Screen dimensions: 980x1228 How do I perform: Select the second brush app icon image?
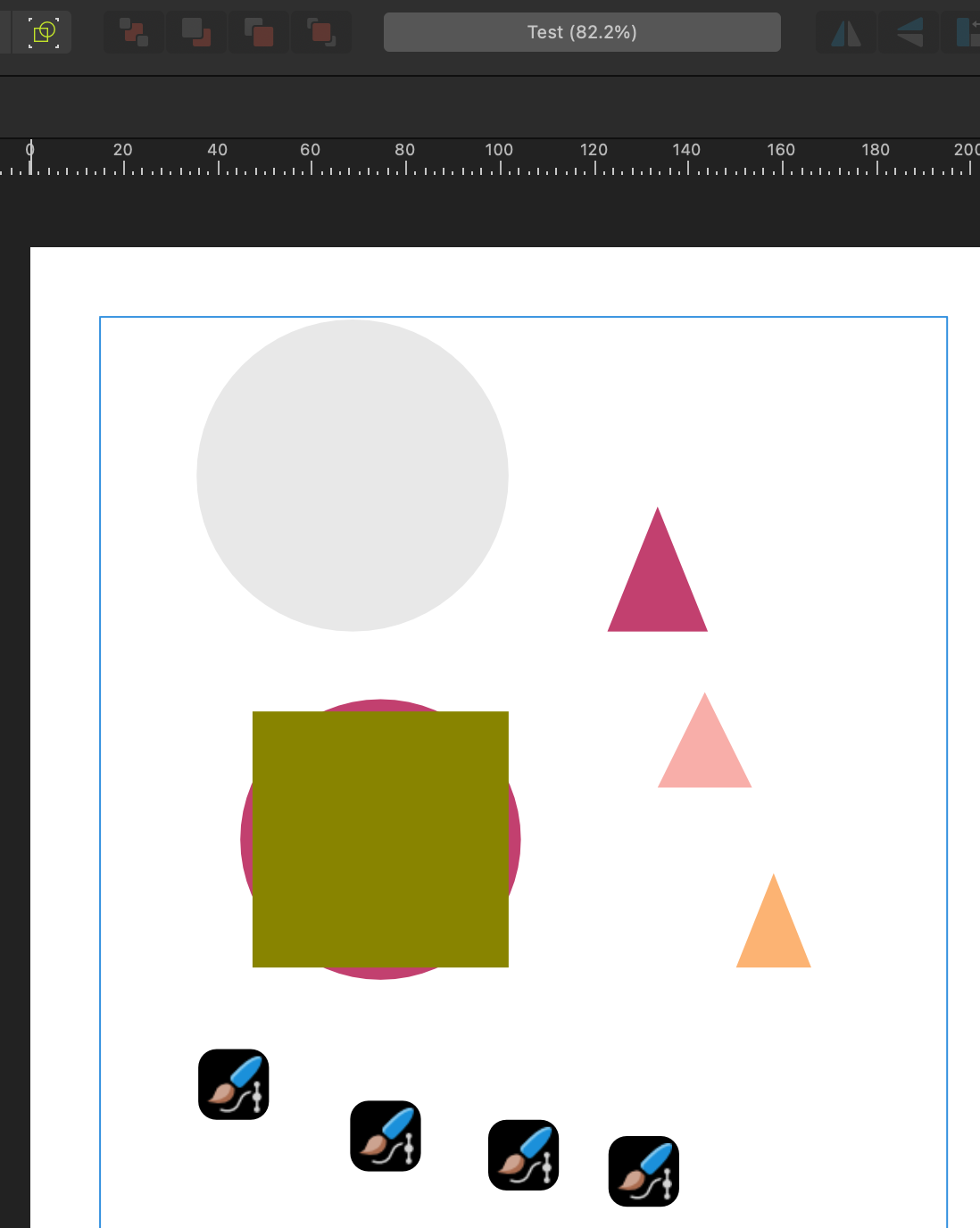(386, 1136)
